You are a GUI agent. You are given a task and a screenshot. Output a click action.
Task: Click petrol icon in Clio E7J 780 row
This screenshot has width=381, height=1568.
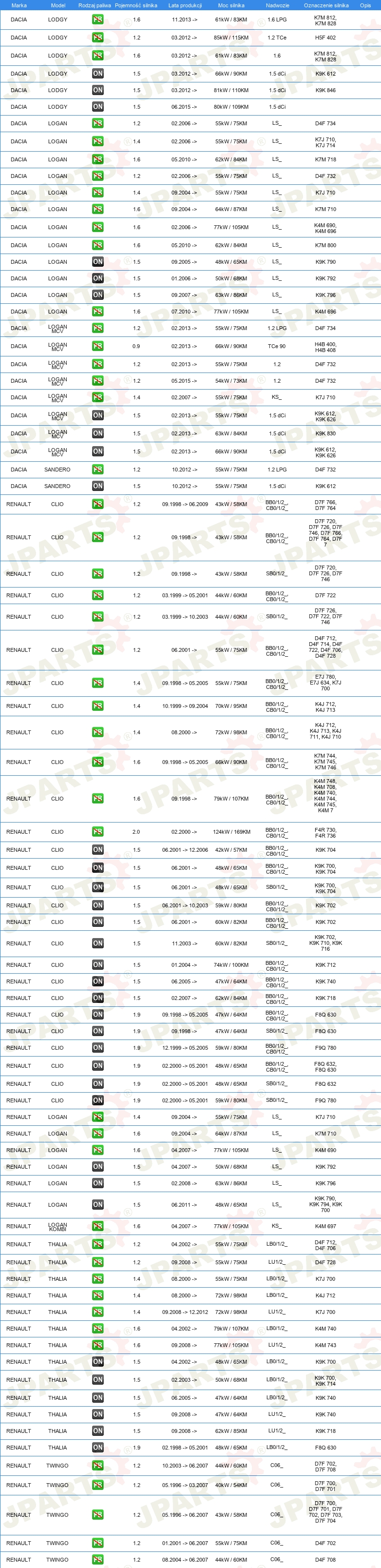[x=97, y=683]
